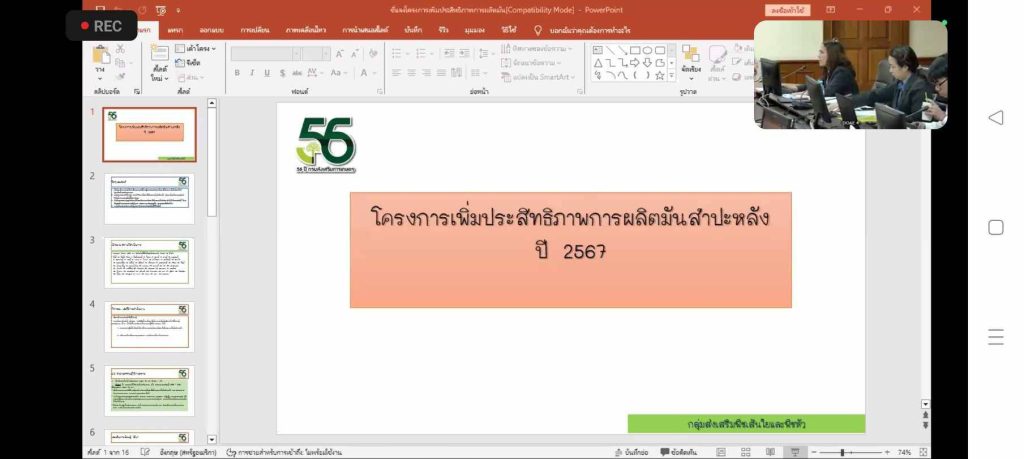This screenshot has width=1024, height=459.
Task: Select slide 5 thumbnail
Action: point(150,390)
